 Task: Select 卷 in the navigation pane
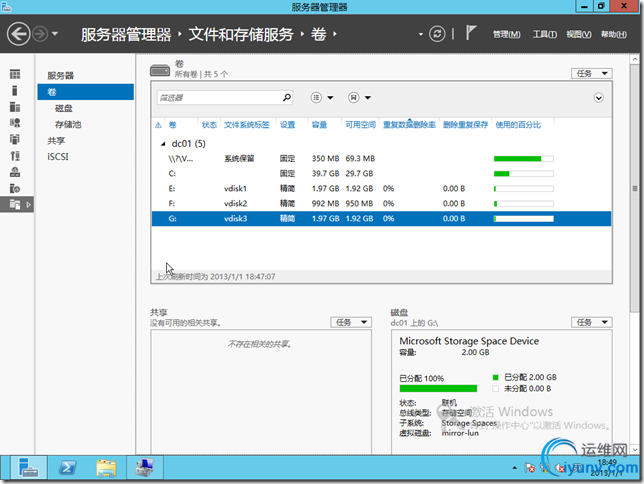[85, 92]
